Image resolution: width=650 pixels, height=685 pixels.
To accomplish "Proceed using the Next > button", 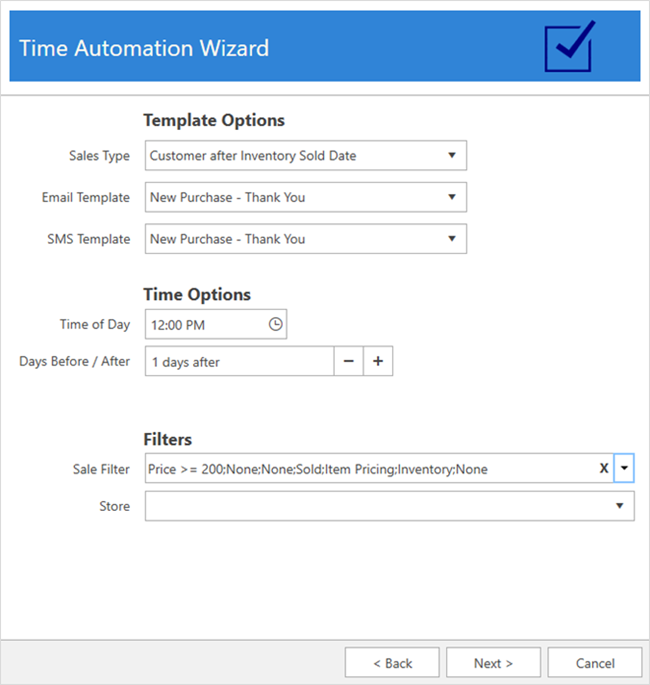I will coord(493,663).
